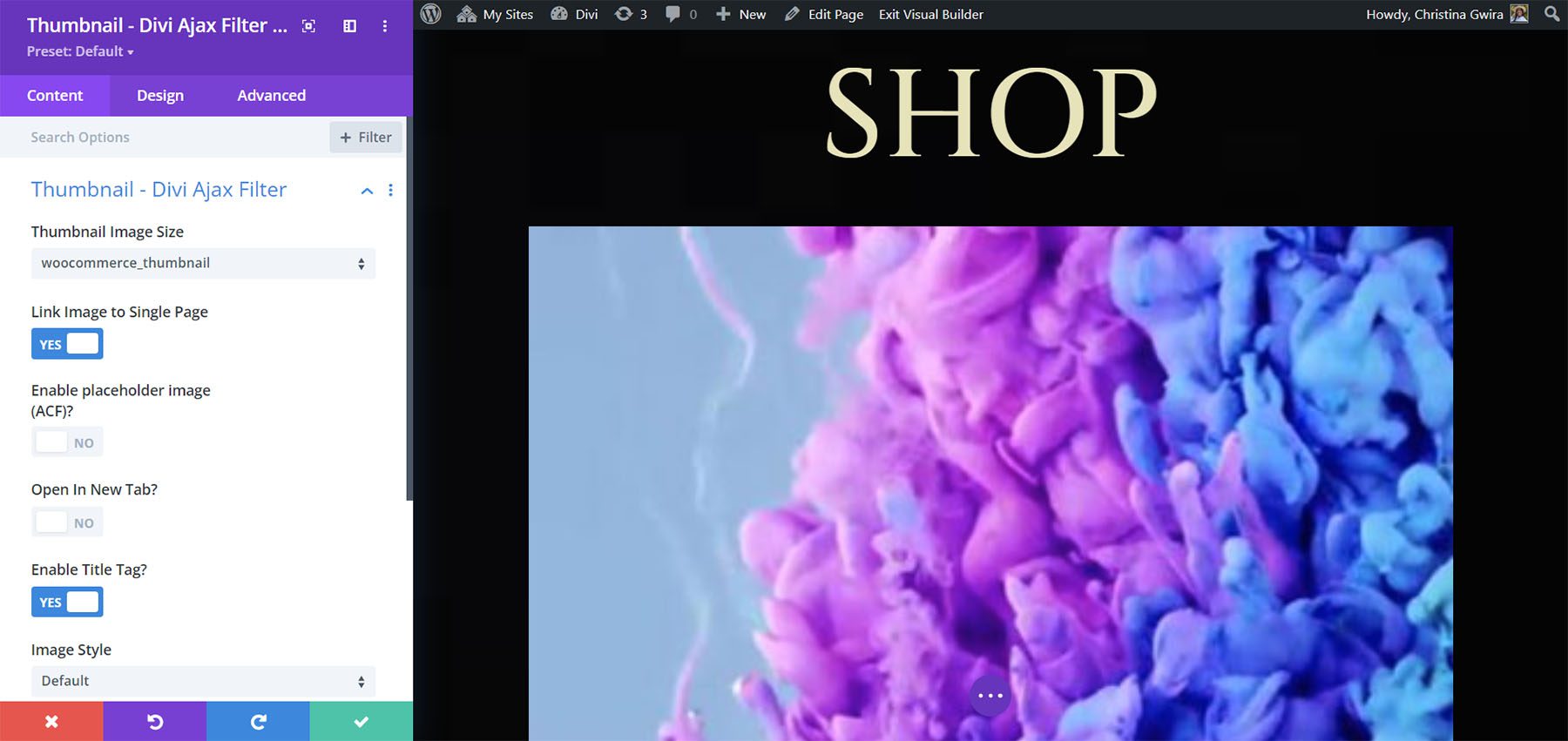Click the blue redo arrow button
This screenshot has width=1568, height=741.
pyautogui.click(x=258, y=721)
